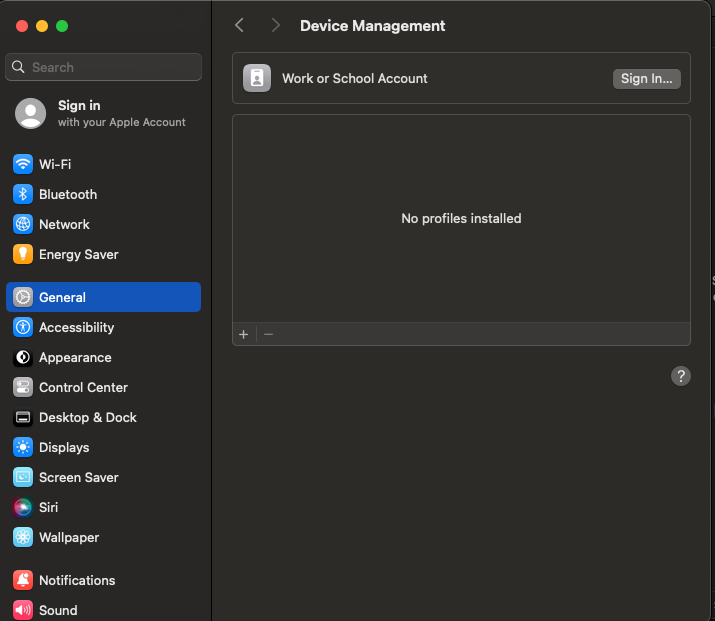Viewport: 715px width, 621px height.
Task: Select the Screen Saver label
Action: point(79,477)
